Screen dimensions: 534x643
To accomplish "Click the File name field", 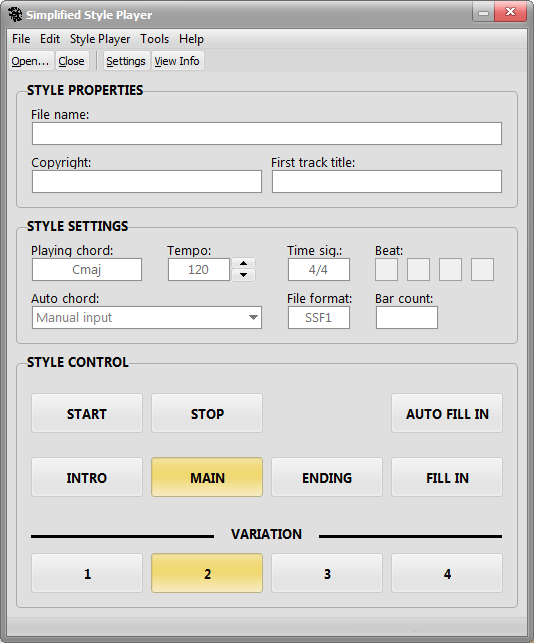I will (x=267, y=133).
